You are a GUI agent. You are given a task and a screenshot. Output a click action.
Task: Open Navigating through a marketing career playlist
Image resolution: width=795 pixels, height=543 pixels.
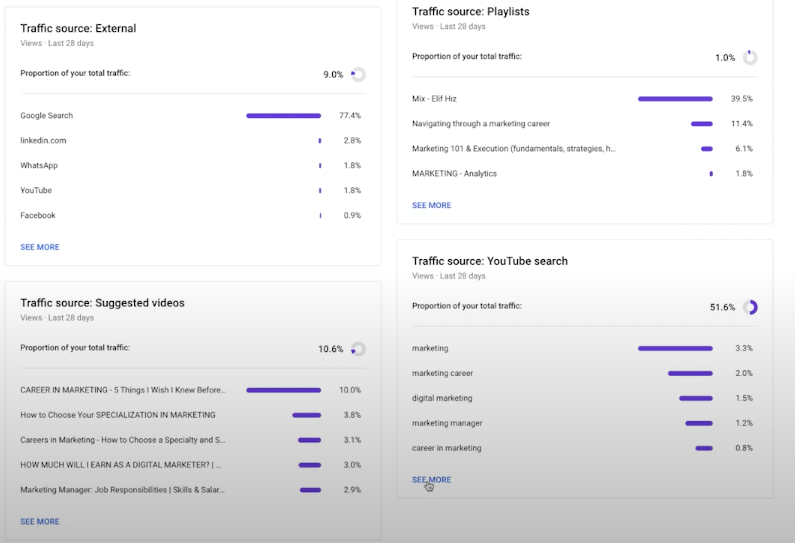pyautogui.click(x=481, y=124)
